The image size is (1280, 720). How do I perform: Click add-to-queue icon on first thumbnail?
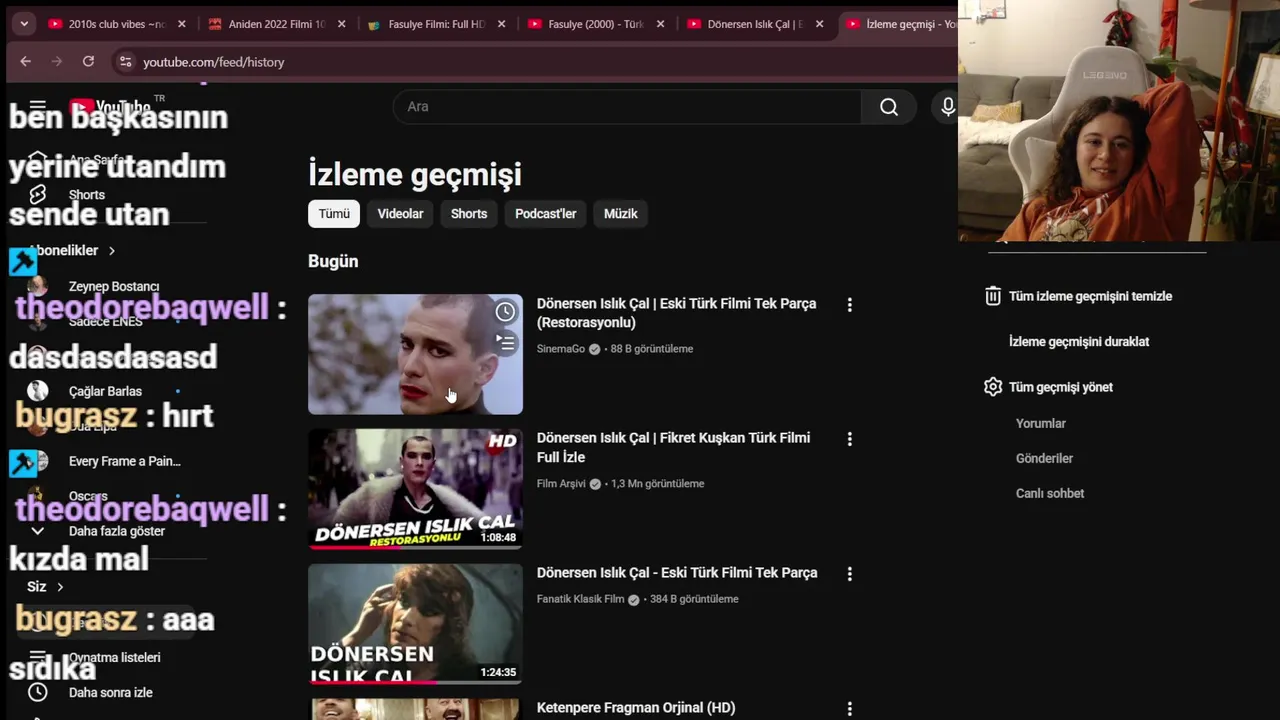point(506,343)
